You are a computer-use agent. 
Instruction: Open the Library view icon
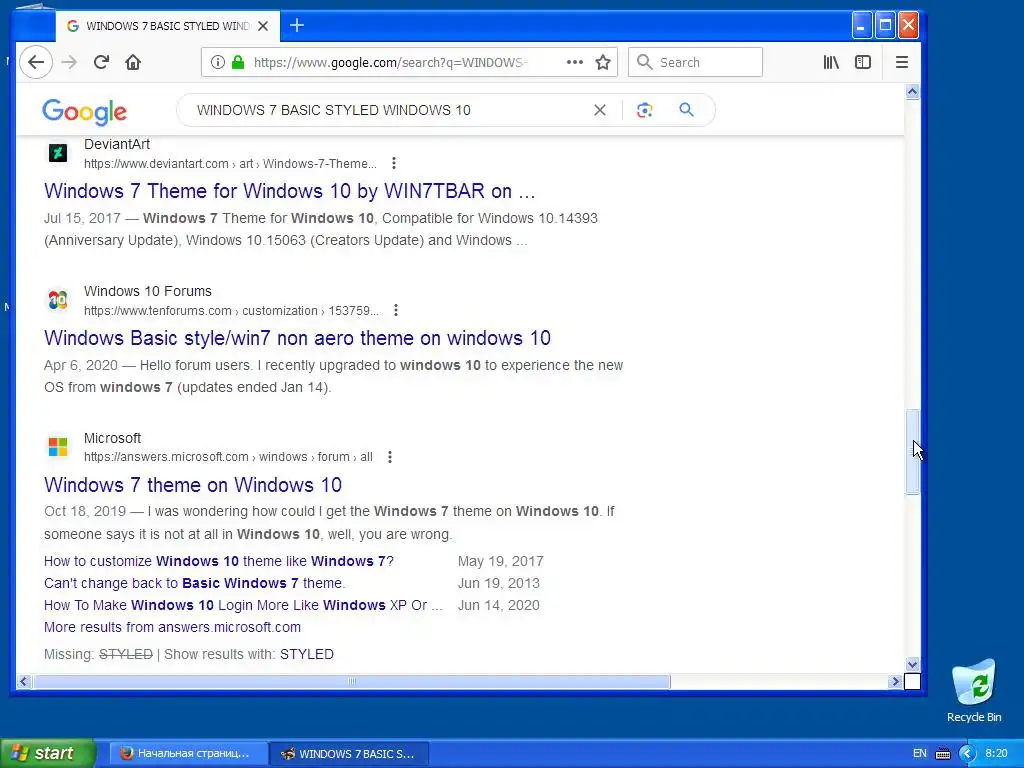pos(831,62)
